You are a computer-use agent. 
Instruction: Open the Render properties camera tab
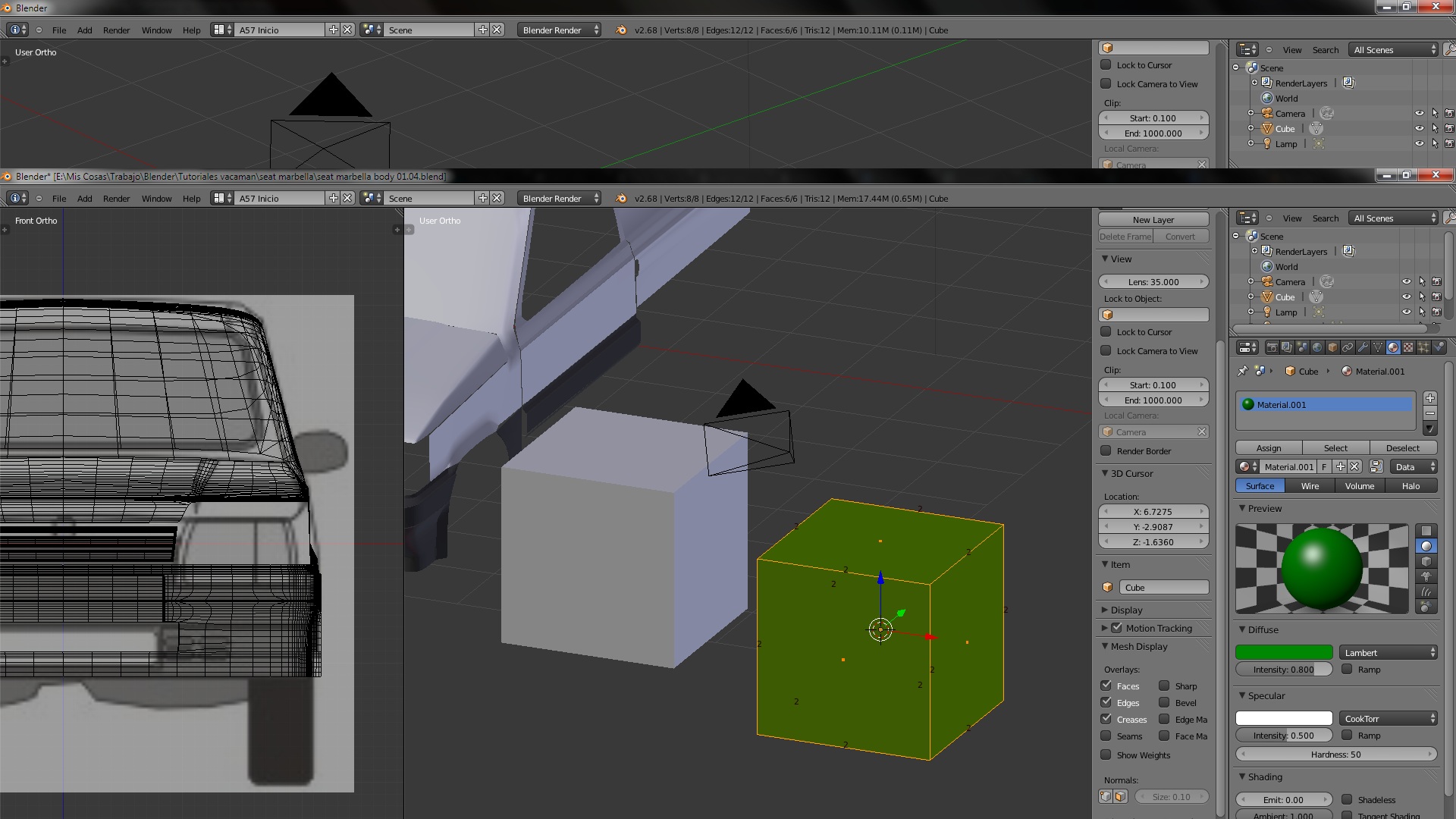tap(1272, 347)
